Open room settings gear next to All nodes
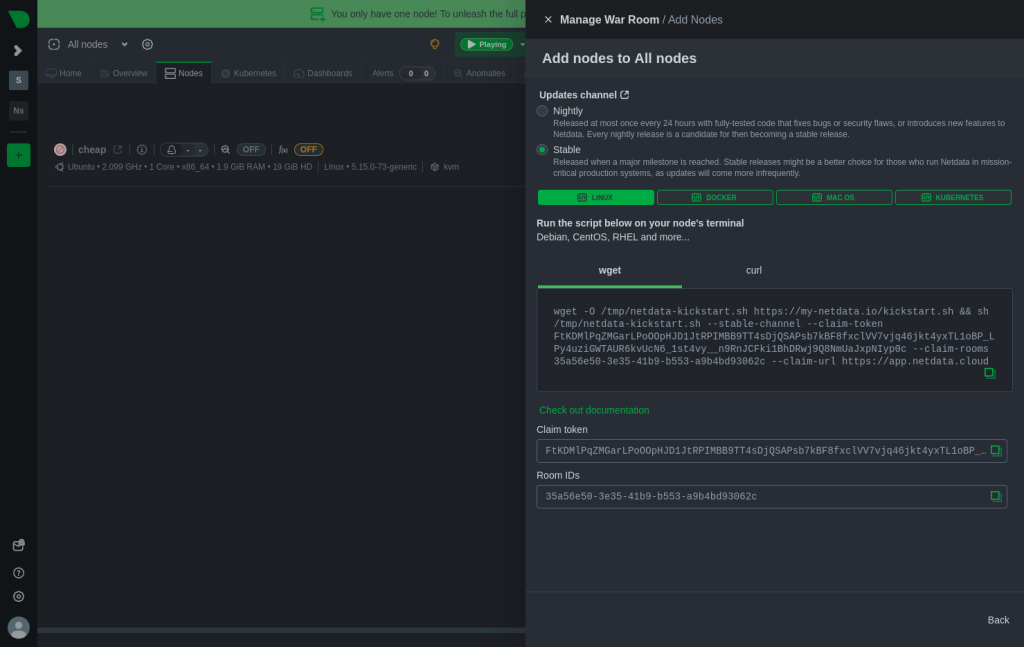1024x647 pixels. (x=148, y=44)
